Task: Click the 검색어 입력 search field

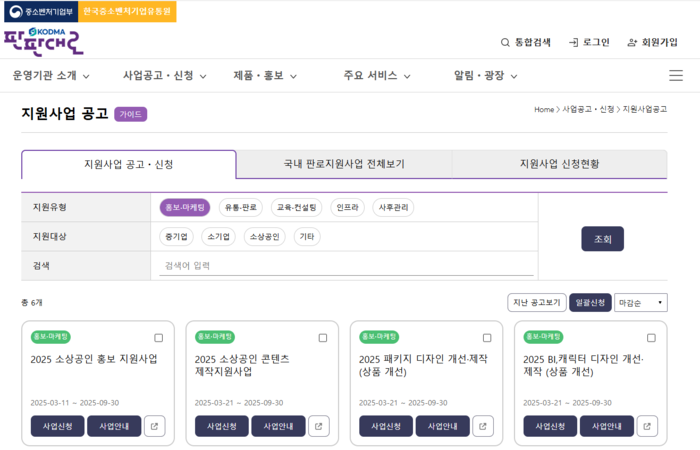Action: pyautogui.click(x=346, y=266)
